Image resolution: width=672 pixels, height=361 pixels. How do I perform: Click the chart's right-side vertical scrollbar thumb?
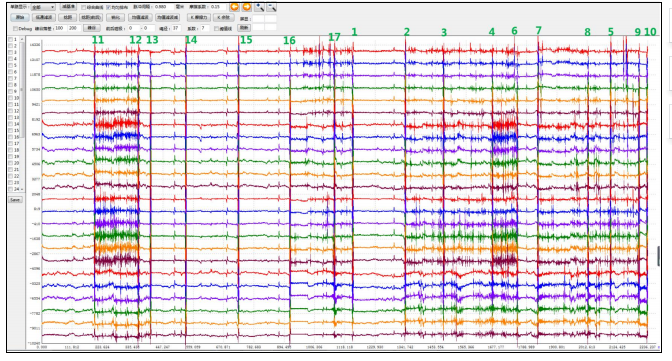pos(658,256)
